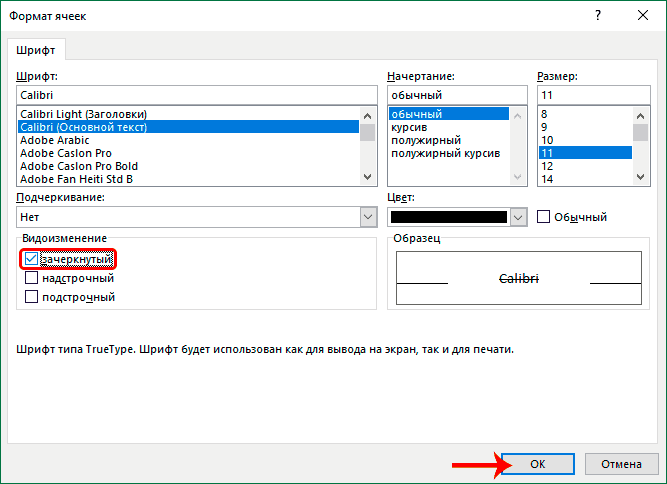Screen dimensions: 667x484
Task: Pick Adobe Caslon Pro Bold font
Action: point(188,166)
